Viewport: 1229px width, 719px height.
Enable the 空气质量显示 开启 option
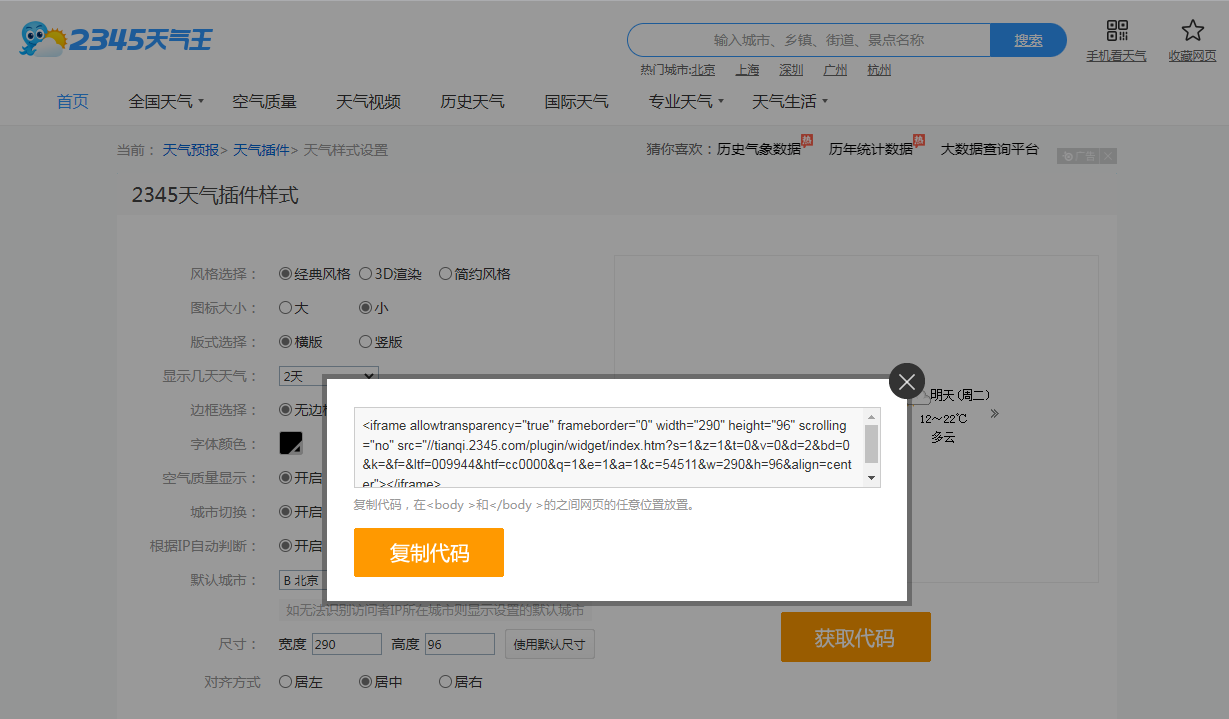[285, 478]
